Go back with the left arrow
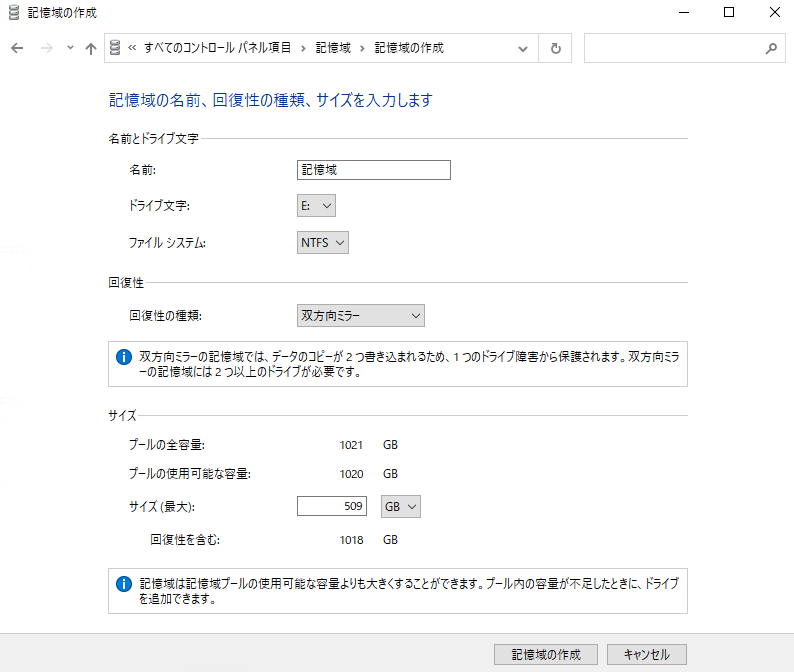This screenshot has width=794, height=672. [x=17, y=48]
